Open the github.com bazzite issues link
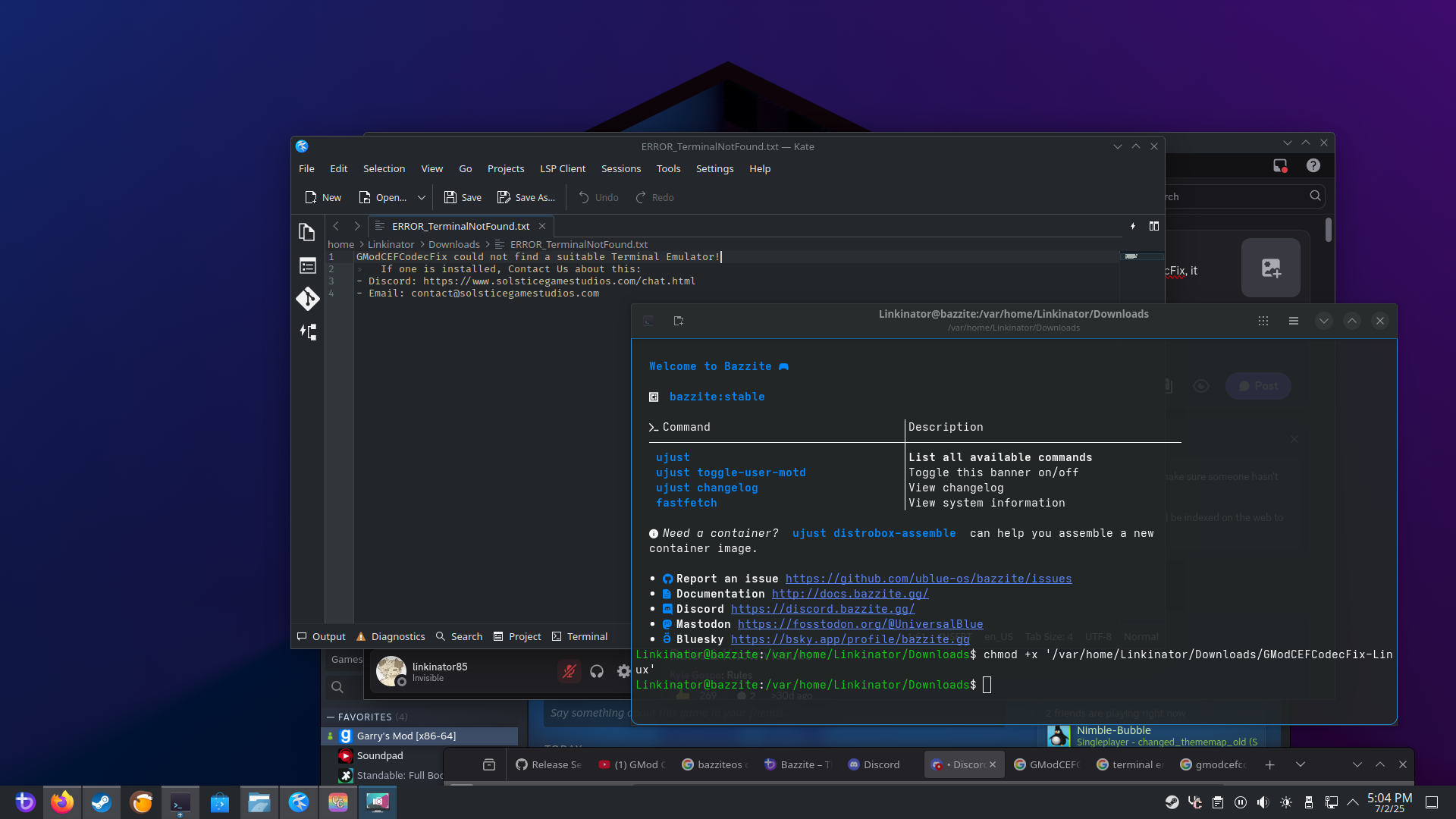The image size is (1456, 819). (928, 579)
